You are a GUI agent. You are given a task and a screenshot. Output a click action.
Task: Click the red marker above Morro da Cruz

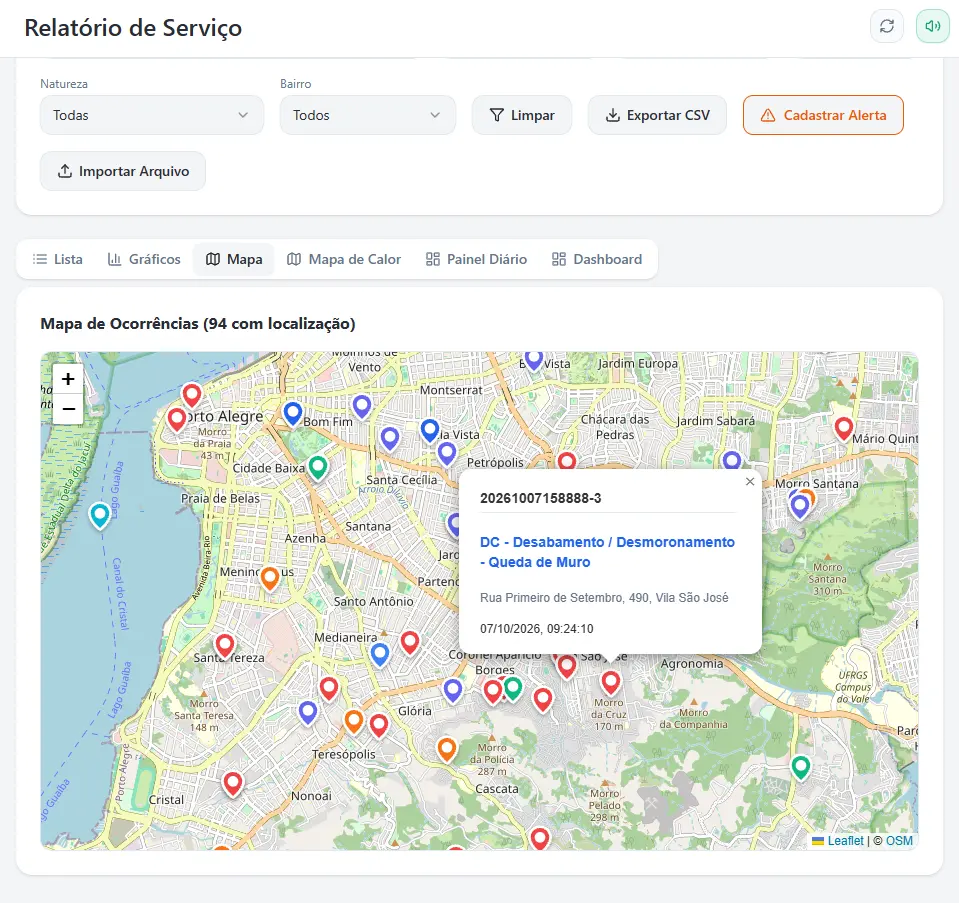click(610, 683)
